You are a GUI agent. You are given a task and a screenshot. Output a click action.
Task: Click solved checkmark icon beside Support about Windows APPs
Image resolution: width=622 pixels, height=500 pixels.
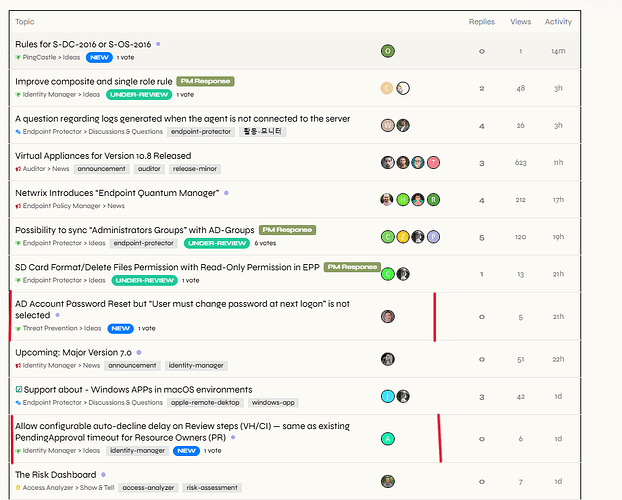(x=19, y=390)
